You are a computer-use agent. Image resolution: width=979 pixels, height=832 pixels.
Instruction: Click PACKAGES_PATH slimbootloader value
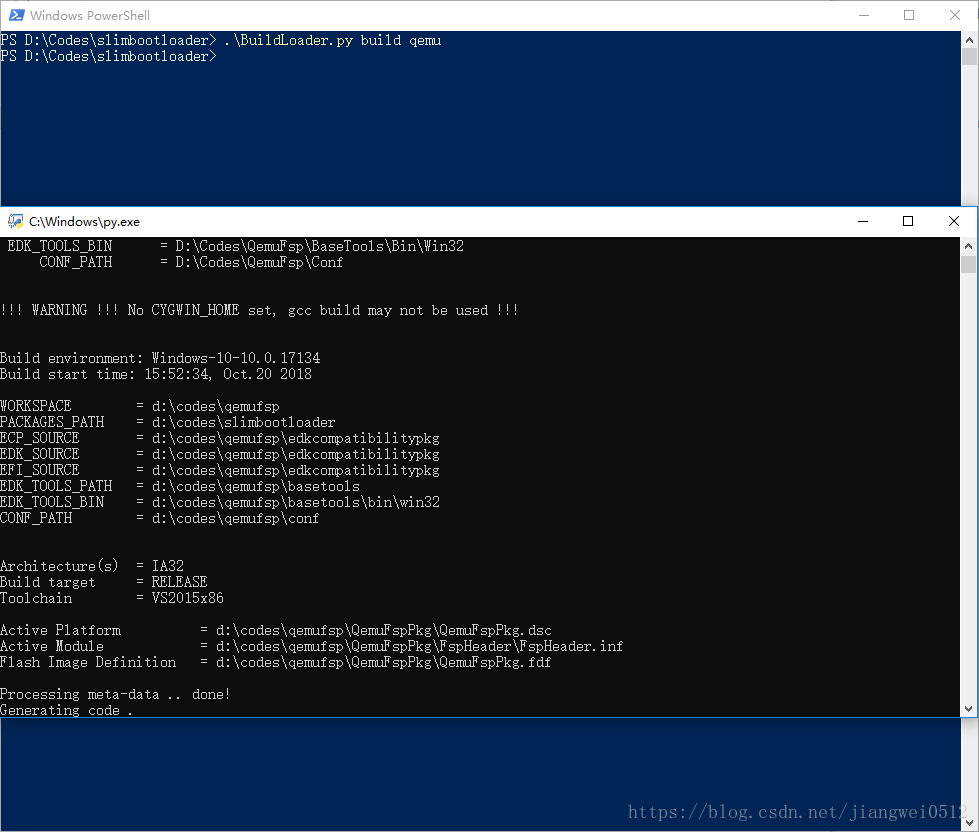(244, 423)
